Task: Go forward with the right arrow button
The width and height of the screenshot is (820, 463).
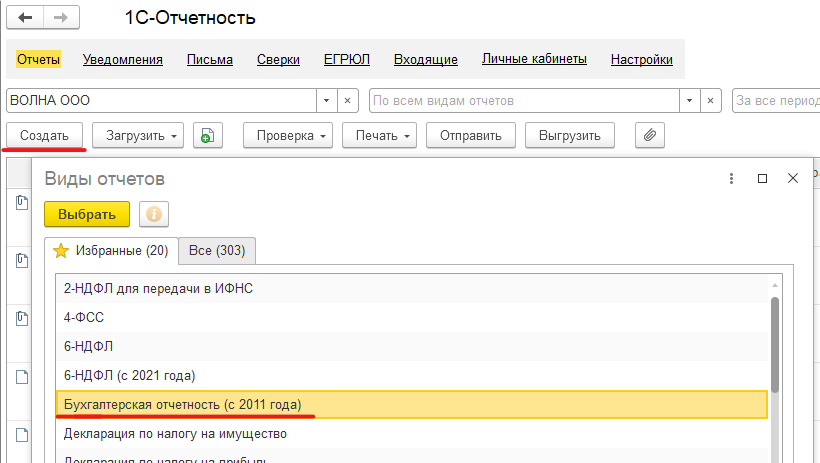Action: tap(61, 17)
